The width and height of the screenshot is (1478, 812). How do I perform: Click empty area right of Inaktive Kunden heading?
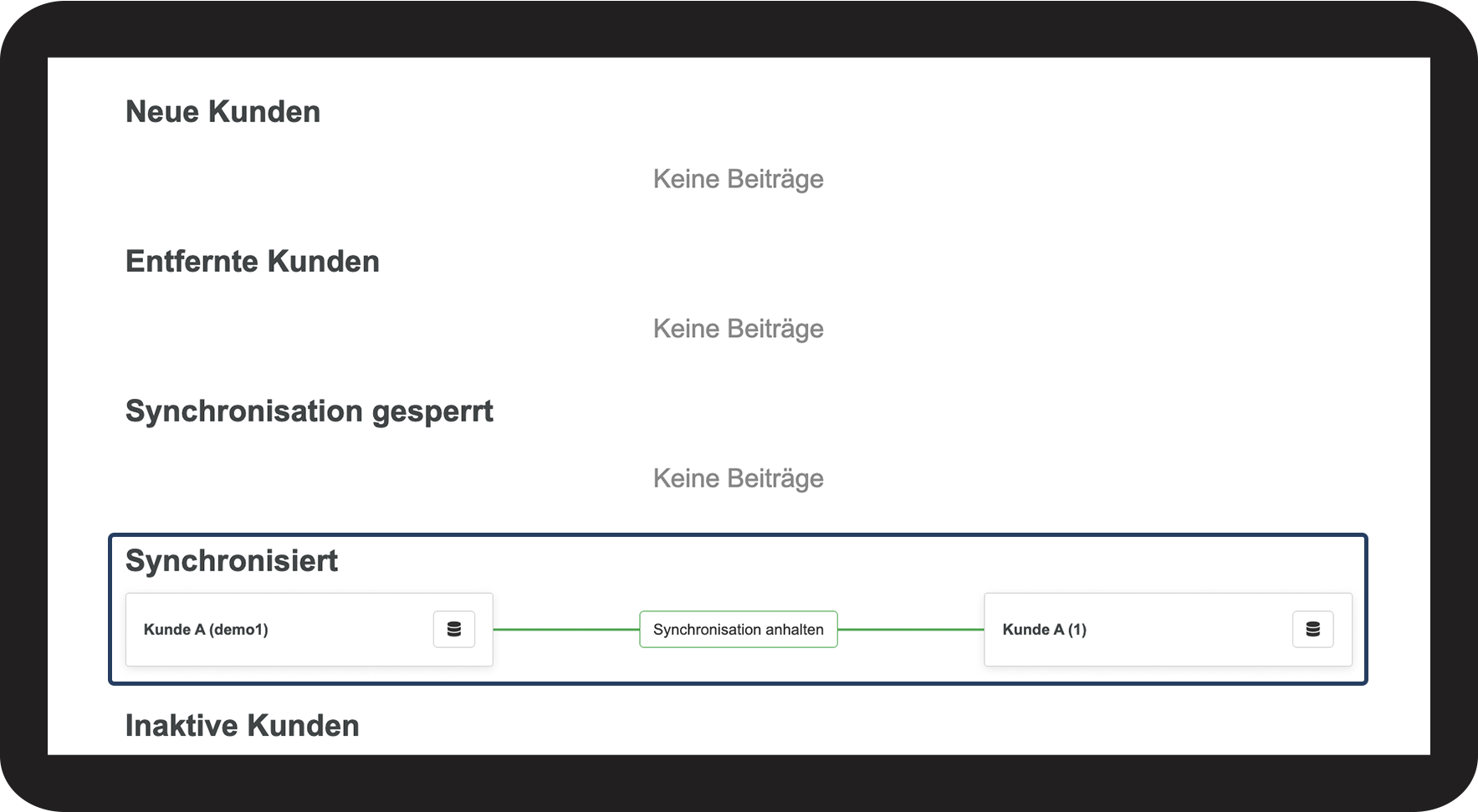tap(753, 726)
